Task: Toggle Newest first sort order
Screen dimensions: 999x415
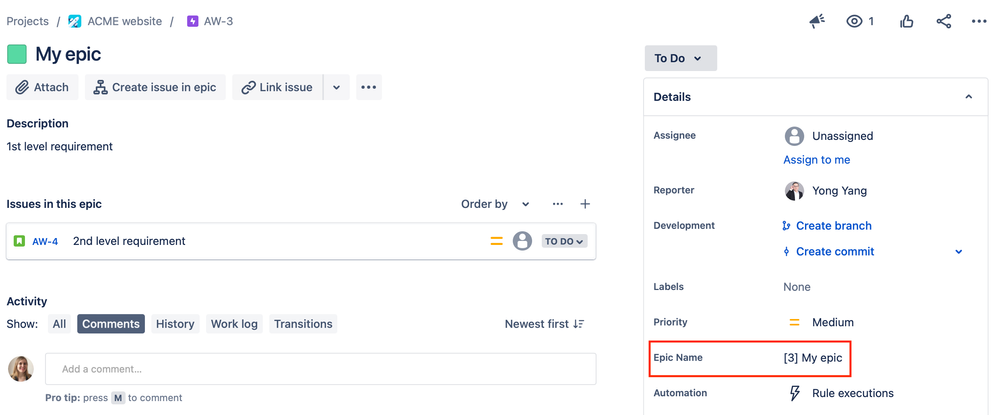Action: click(545, 324)
